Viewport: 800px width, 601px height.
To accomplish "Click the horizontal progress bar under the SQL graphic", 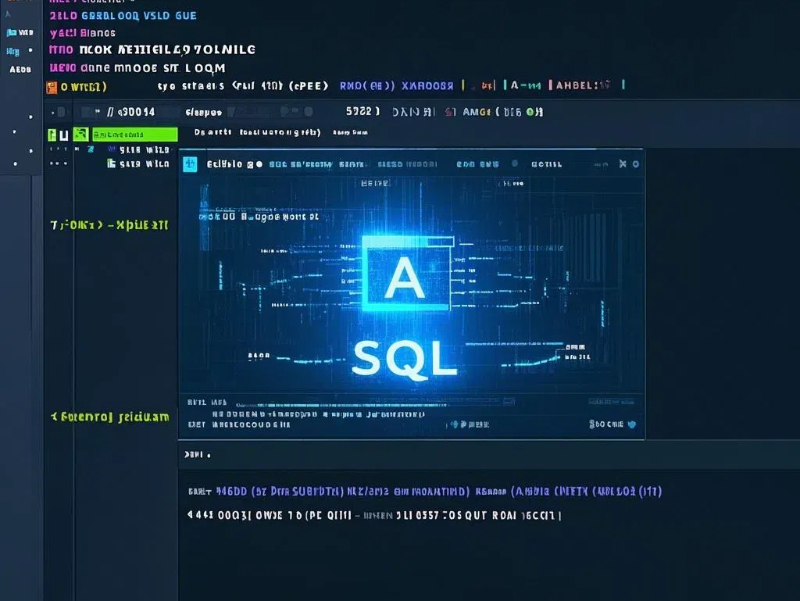I will pyautogui.click(x=342, y=405).
